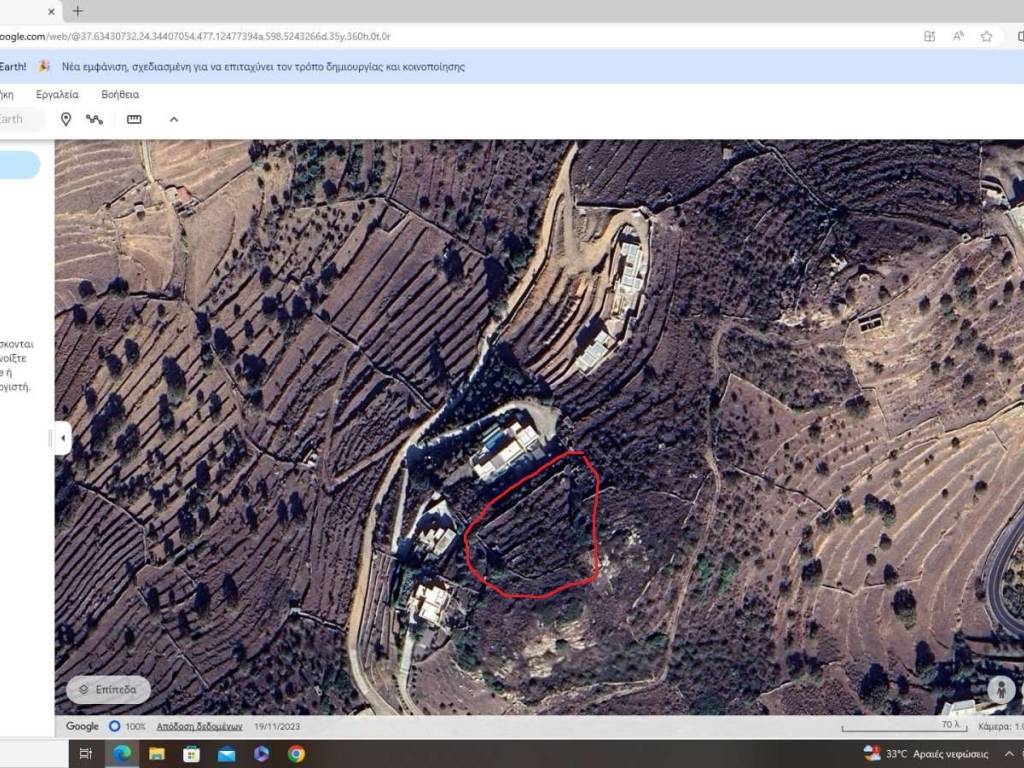This screenshot has width=1024, height=768.
Task: Launch File Explorer from the taskbar
Action: point(157,754)
